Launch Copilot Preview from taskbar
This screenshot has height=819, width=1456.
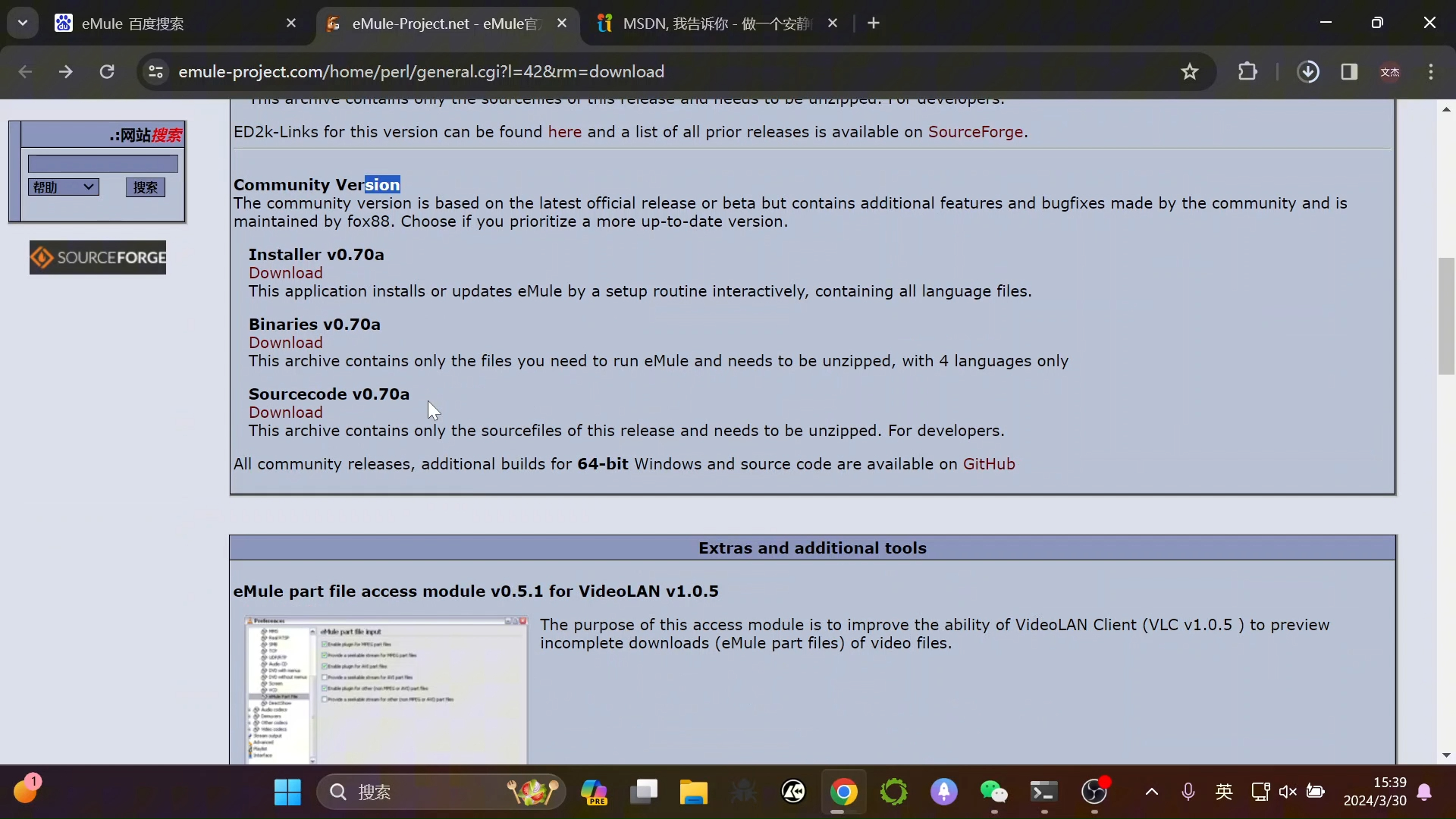594,792
